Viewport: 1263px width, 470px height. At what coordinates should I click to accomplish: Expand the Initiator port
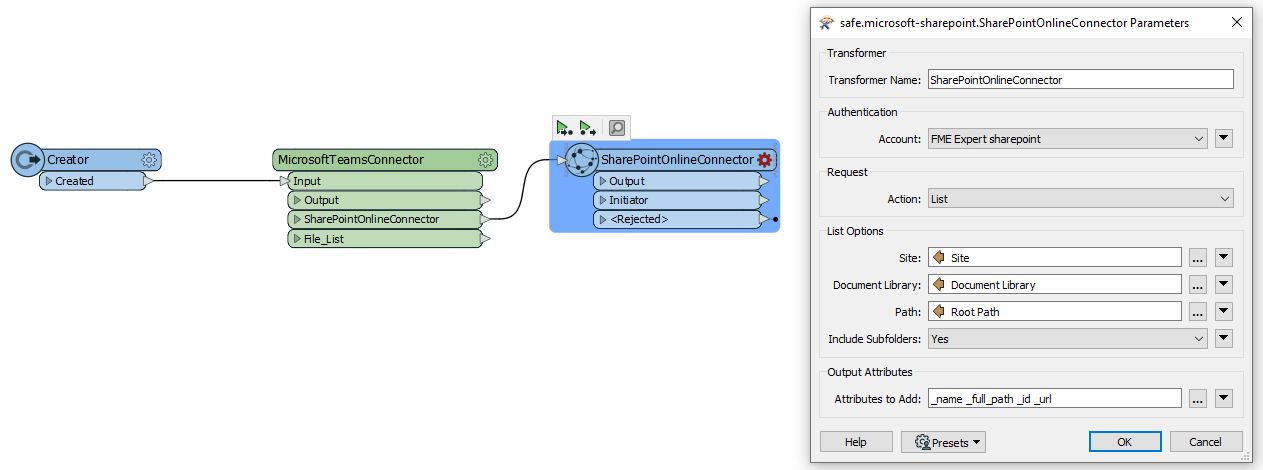(x=602, y=200)
